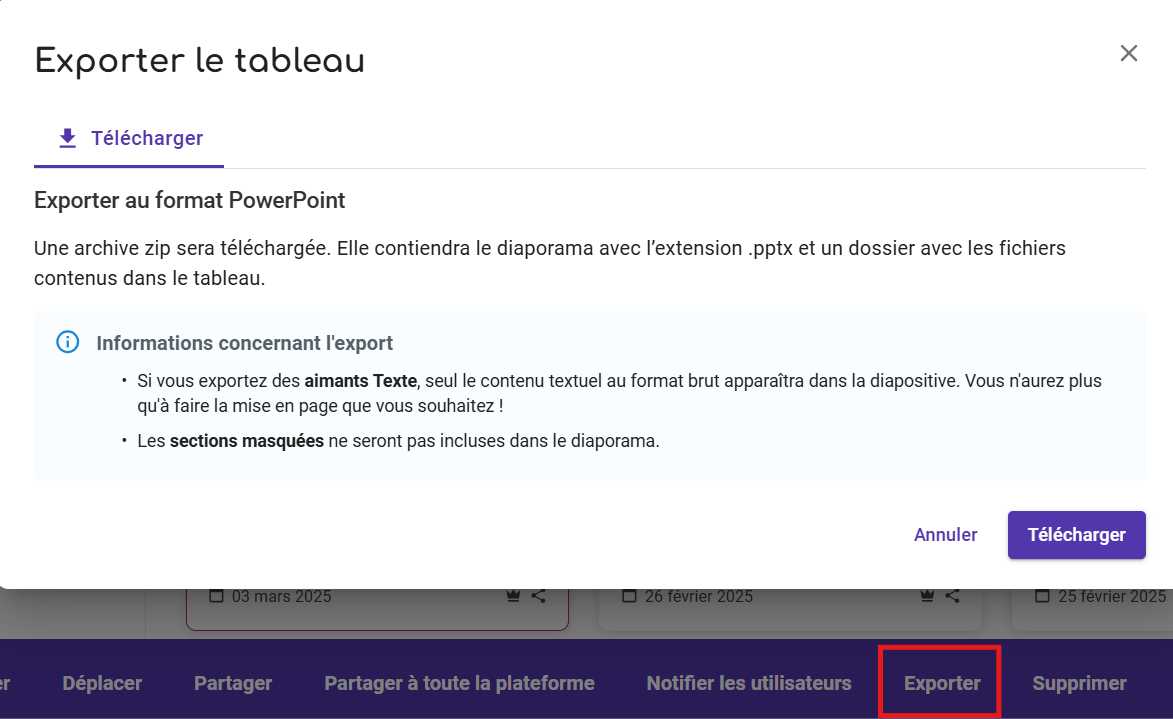The width and height of the screenshot is (1173, 719).
Task: Click the calendar icon next to 26 février 2025
Action: click(x=629, y=596)
